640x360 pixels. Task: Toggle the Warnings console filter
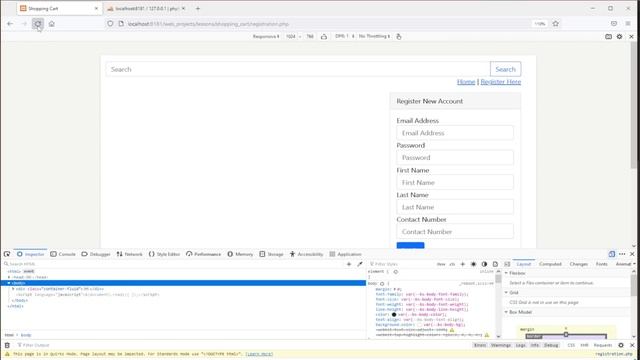(x=501, y=345)
